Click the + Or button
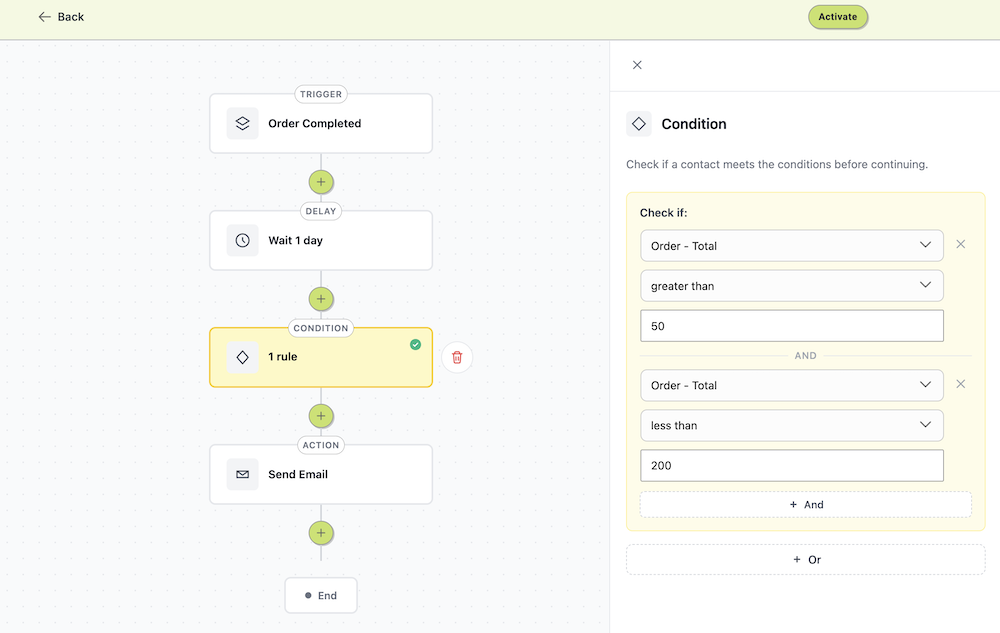Viewport: 1000px width, 633px height. click(x=805, y=560)
